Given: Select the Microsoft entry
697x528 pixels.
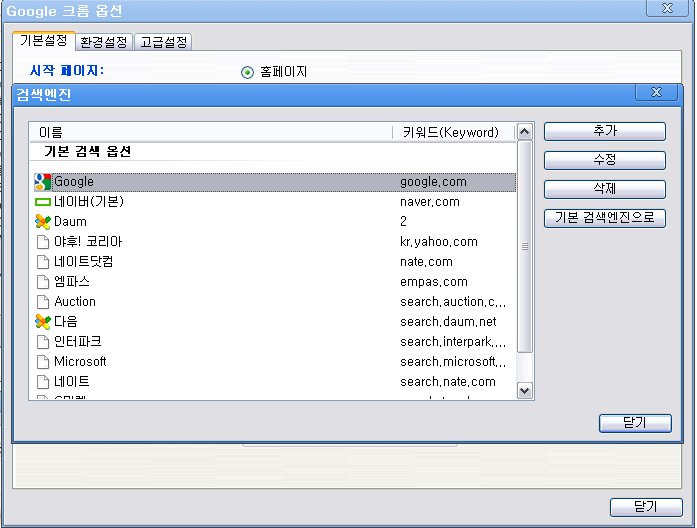Looking at the screenshot, I should click(80, 362).
